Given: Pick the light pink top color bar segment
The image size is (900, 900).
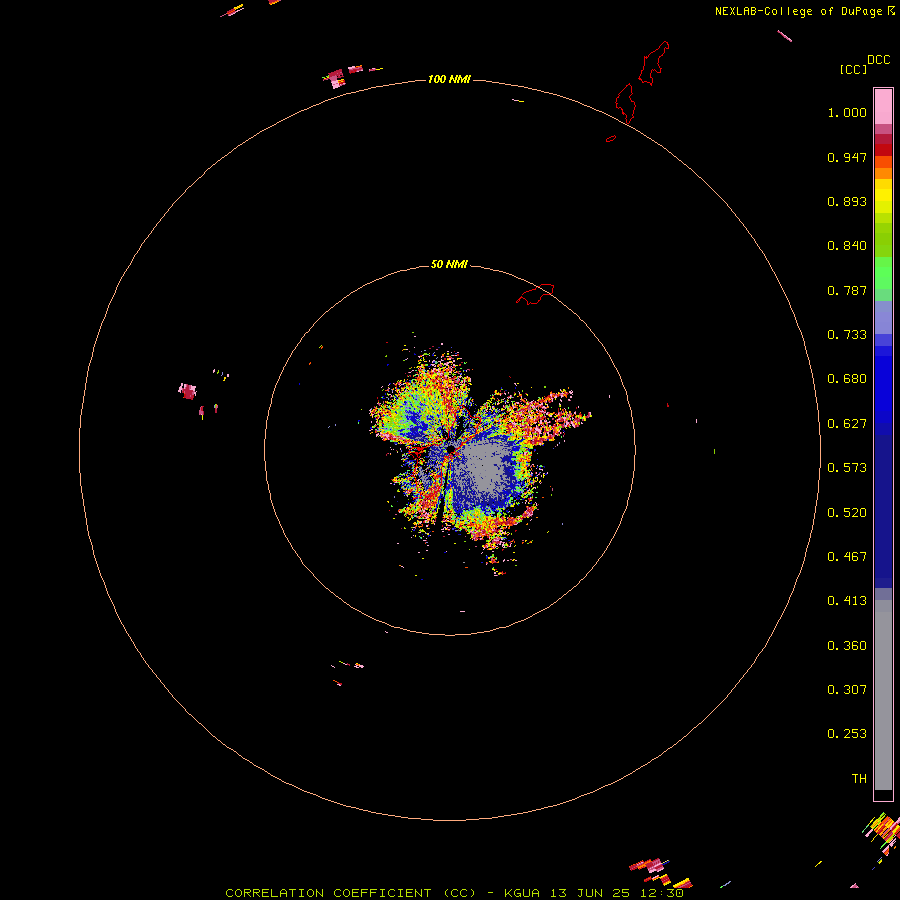Looking at the screenshot, I should (x=883, y=106).
